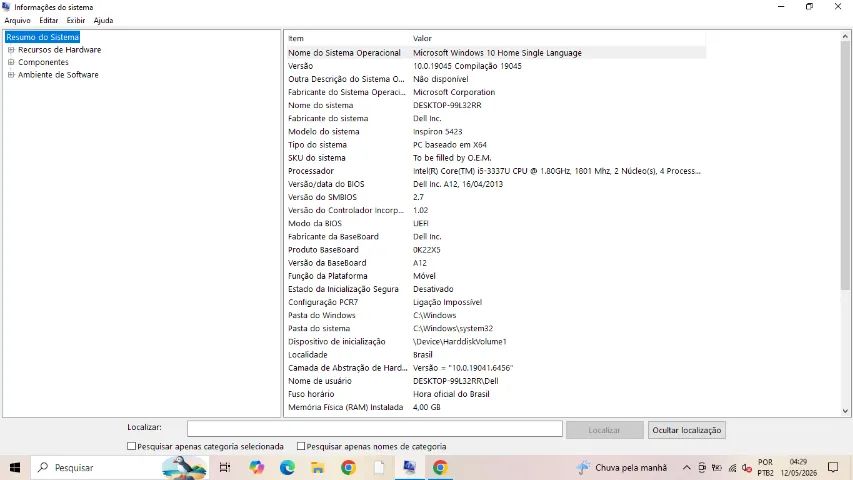
Task: Select the Versão 10.0.19045 row
Action: click(x=495, y=66)
